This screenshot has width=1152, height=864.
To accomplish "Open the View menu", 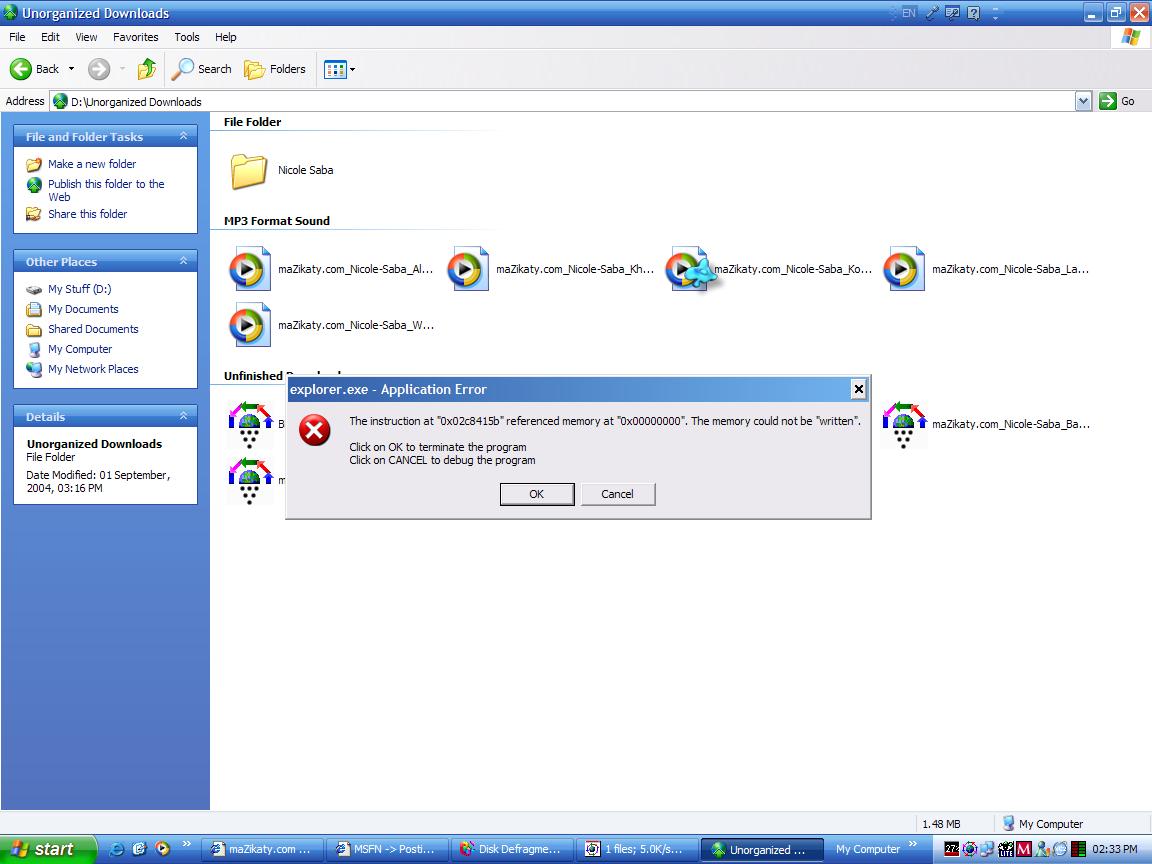I will click(86, 37).
